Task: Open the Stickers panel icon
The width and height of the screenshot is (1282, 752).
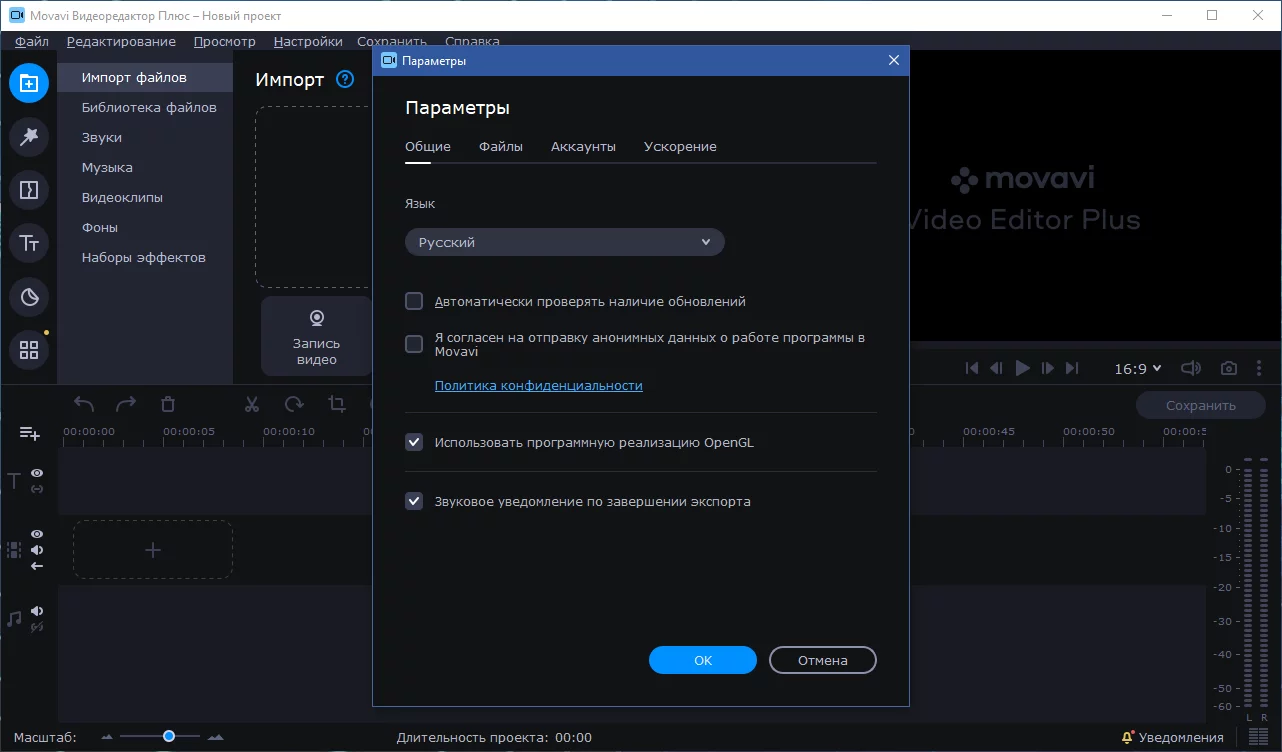Action: pos(29,296)
